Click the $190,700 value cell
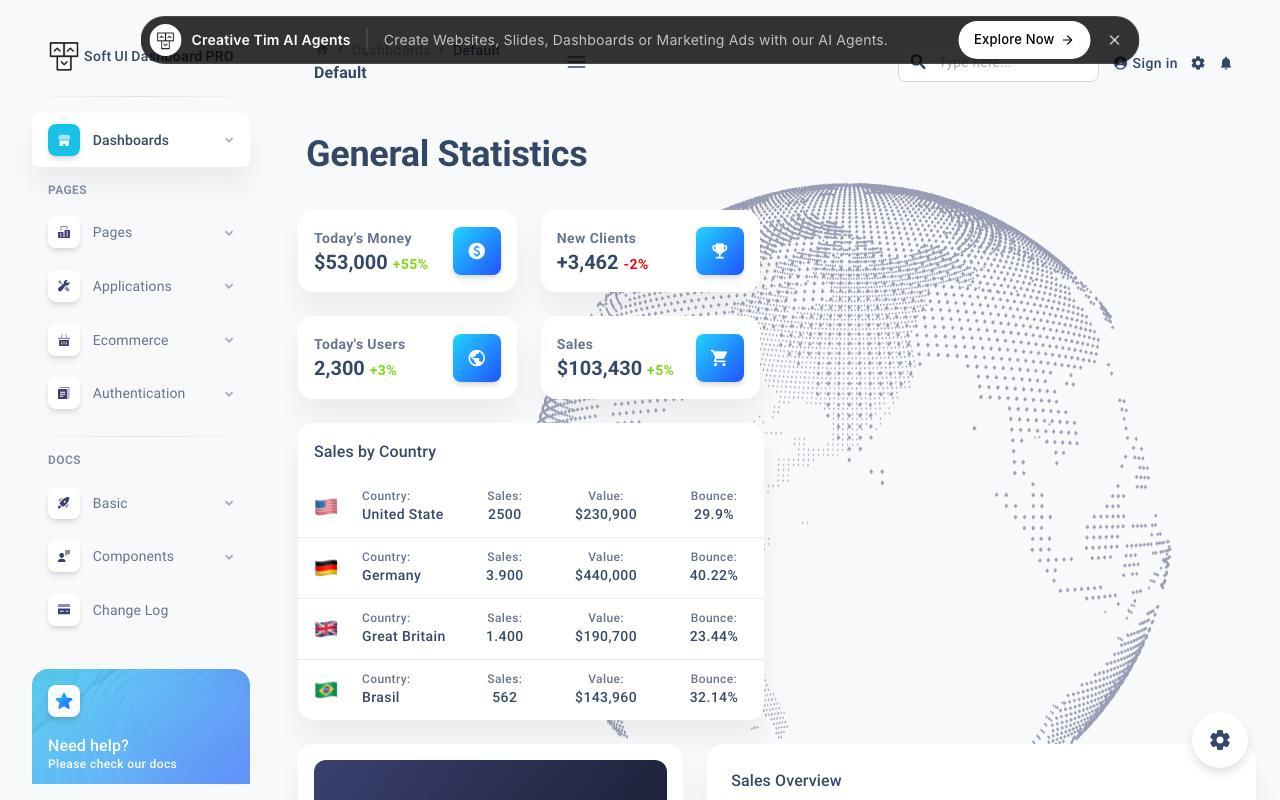Screen dimensions: 1280x800 [x=606, y=636]
